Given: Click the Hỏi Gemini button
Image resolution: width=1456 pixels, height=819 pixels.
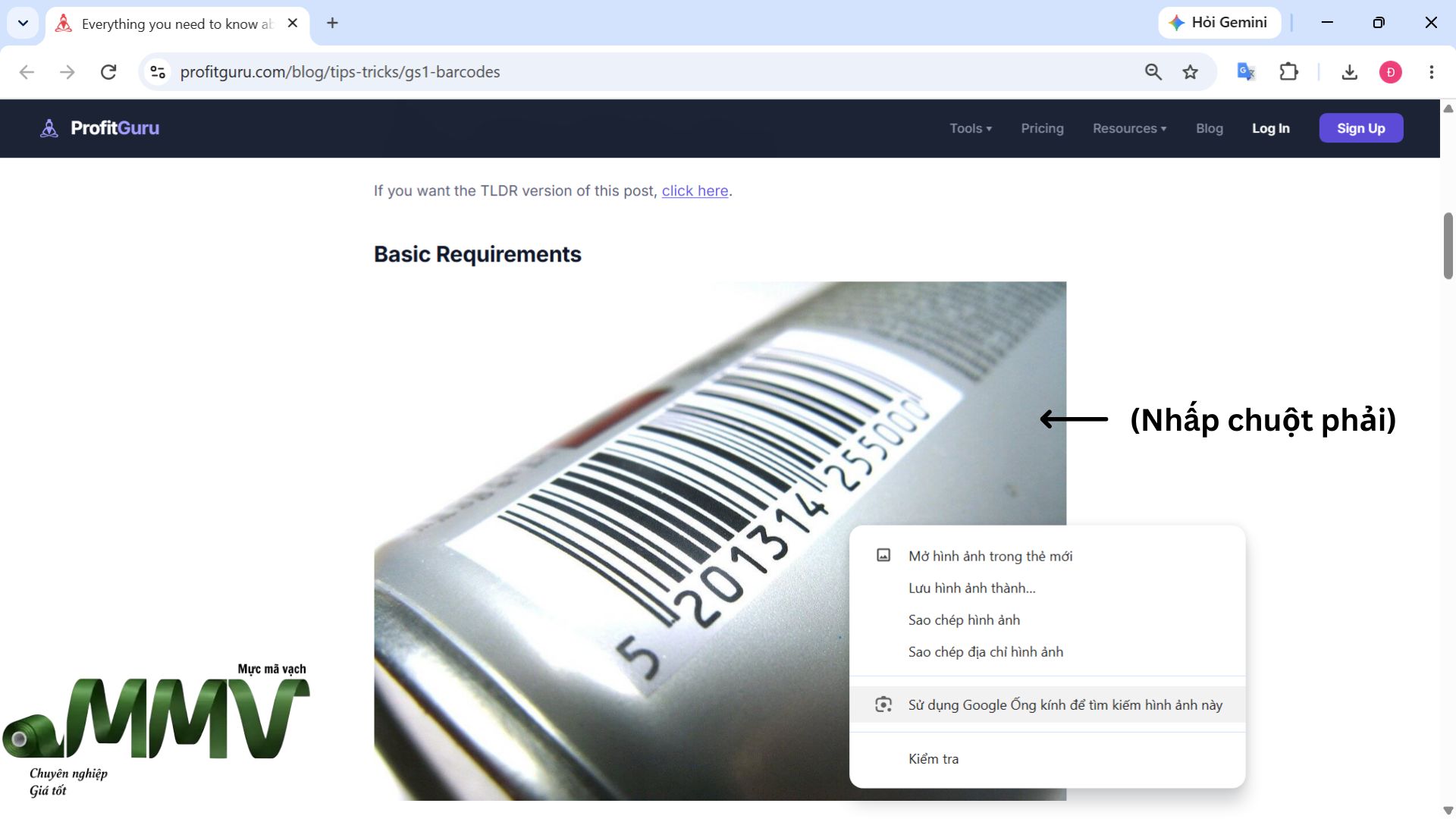Looking at the screenshot, I should tap(1219, 23).
